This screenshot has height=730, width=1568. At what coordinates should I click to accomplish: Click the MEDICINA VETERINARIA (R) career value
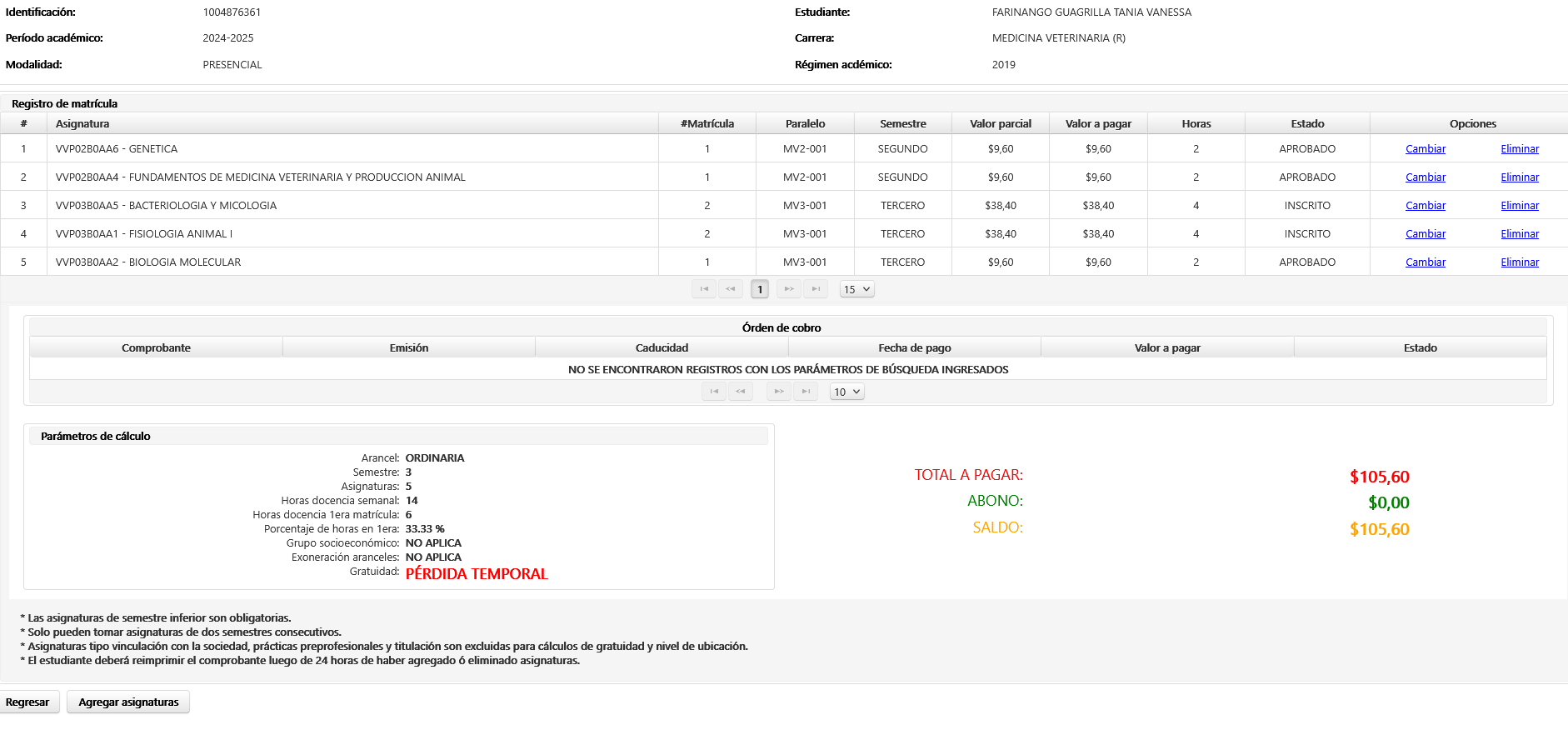(1059, 38)
